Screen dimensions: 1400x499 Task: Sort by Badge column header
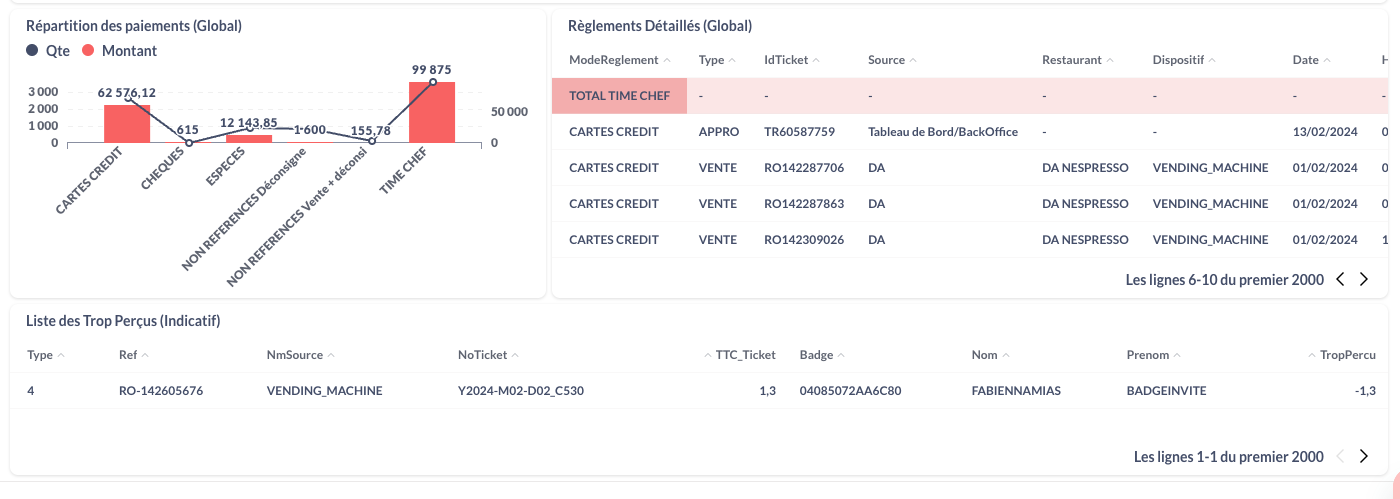coord(817,355)
